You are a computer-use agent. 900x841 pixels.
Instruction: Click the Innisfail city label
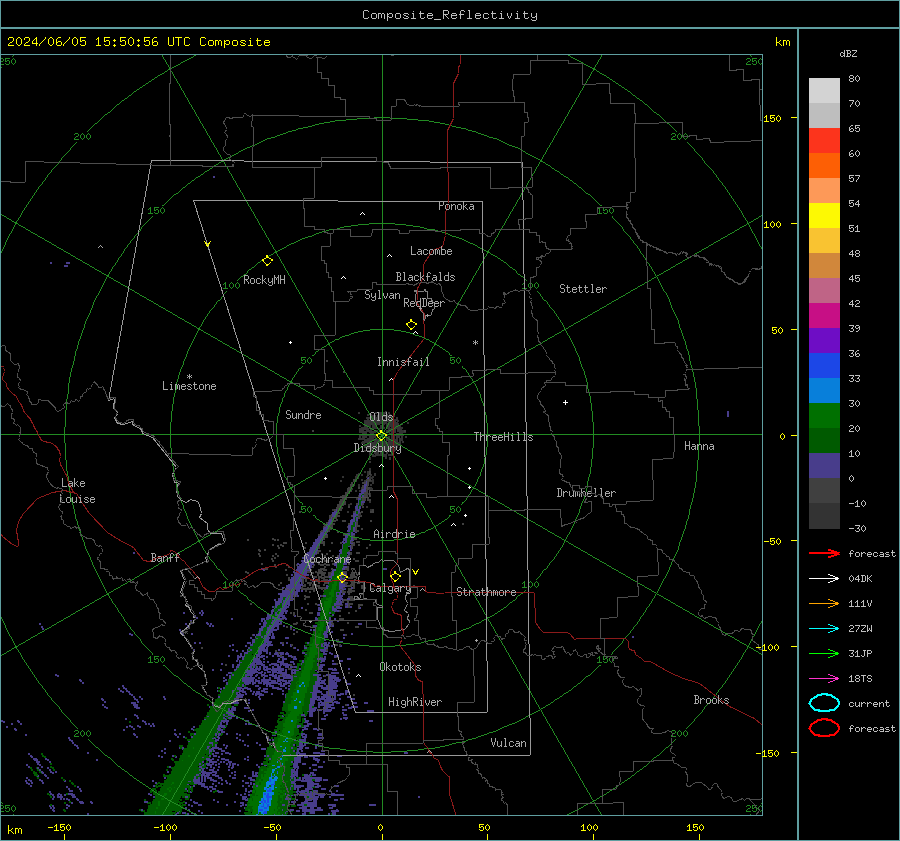click(x=403, y=362)
